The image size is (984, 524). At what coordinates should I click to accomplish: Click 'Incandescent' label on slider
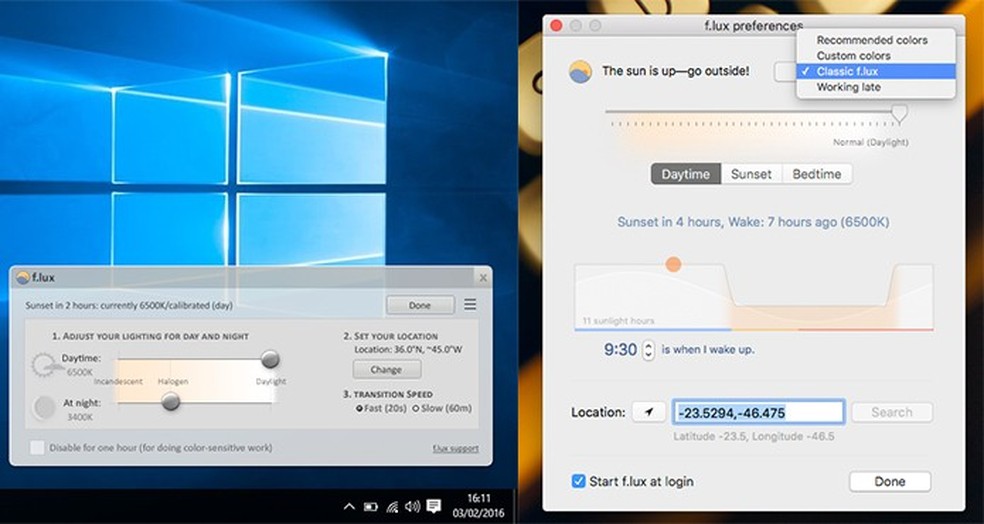[x=118, y=381]
